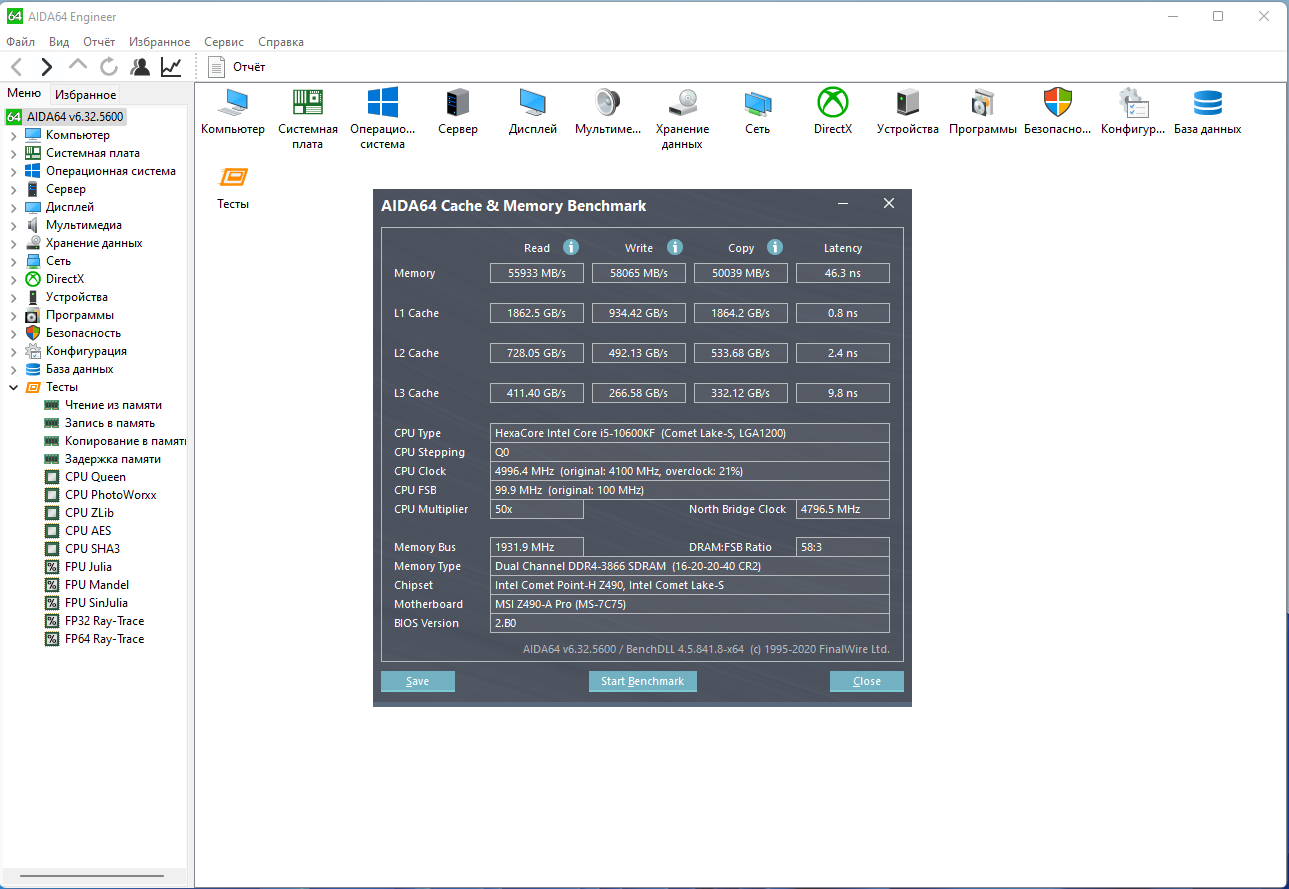This screenshot has width=1289, height=889.
Task: Expand the Мультимедиа tree node
Action: (13, 225)
